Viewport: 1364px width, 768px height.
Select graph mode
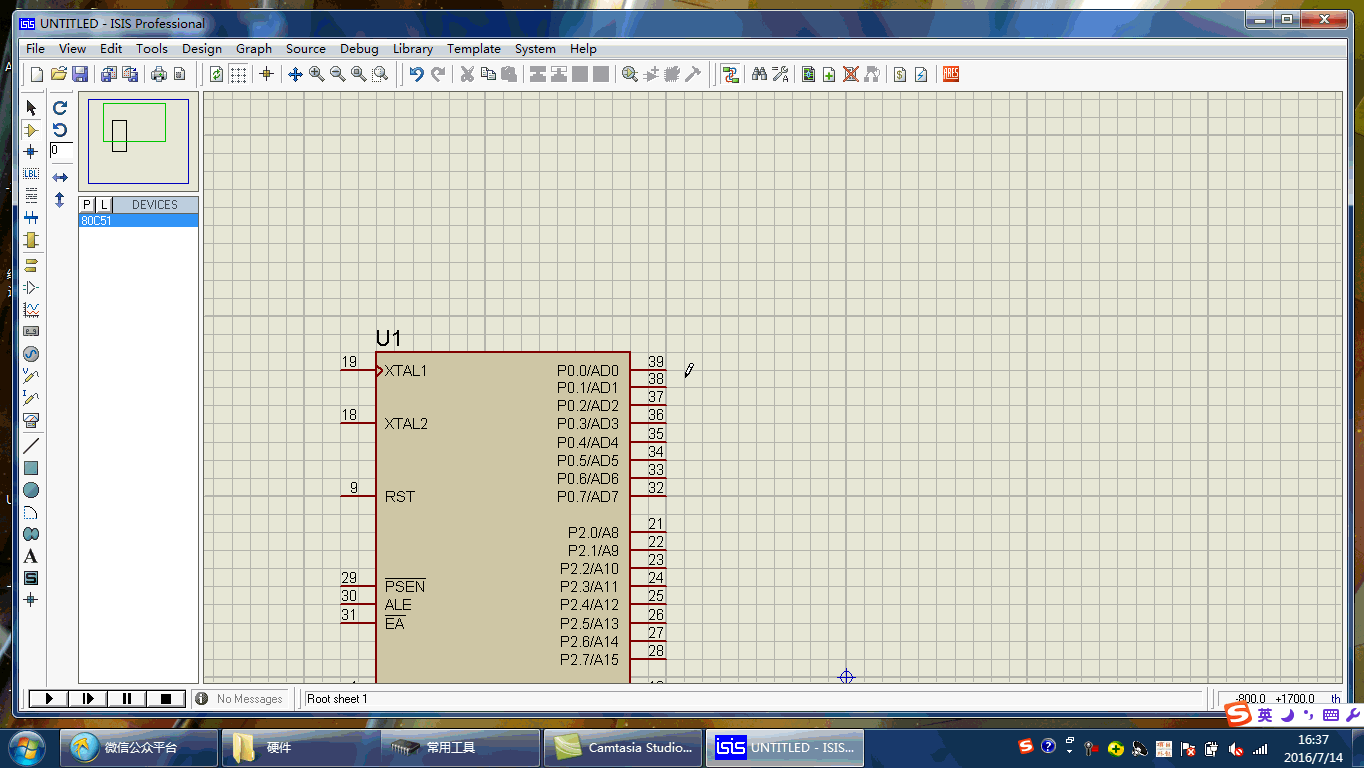pos(31,310)
